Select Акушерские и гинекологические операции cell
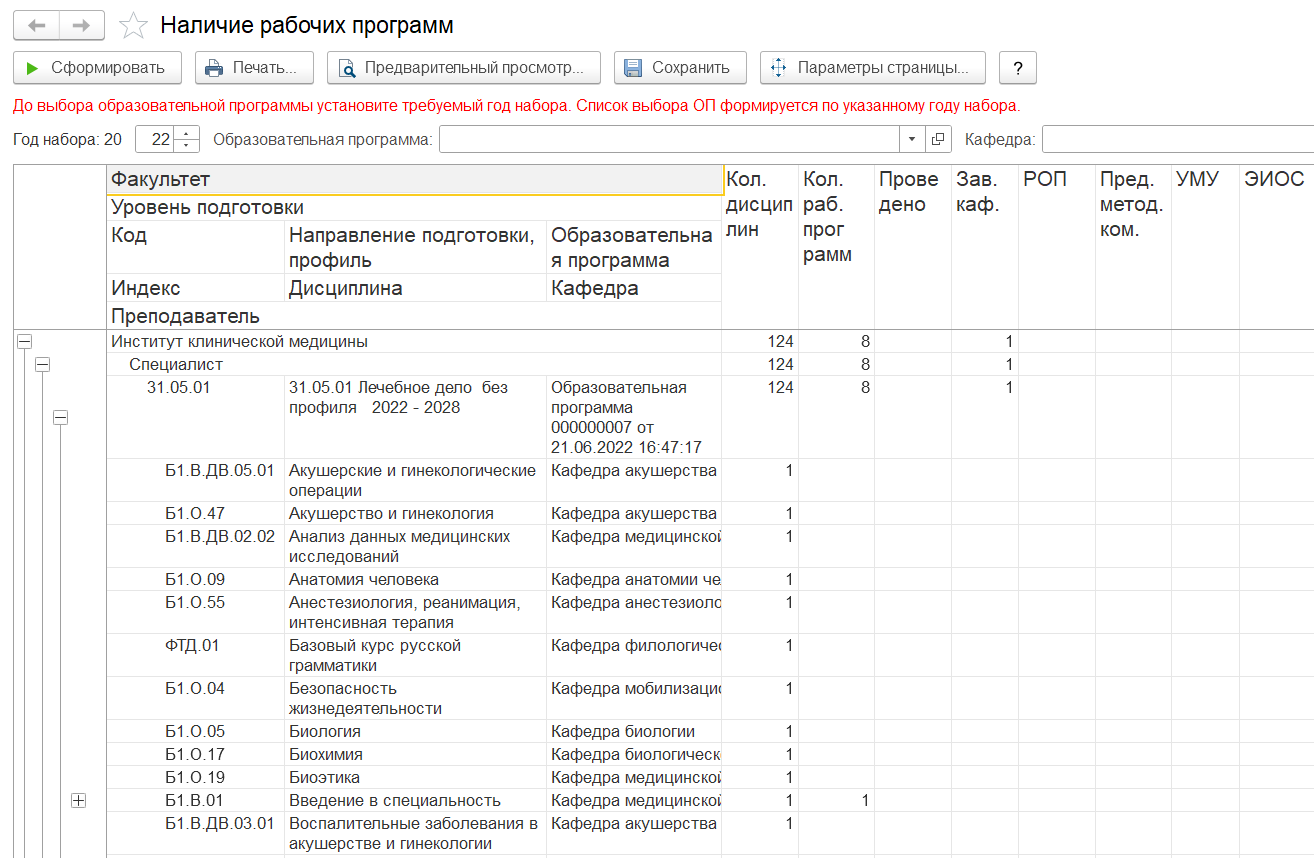Screen dimensions: 1314x858 pos(415,480)
